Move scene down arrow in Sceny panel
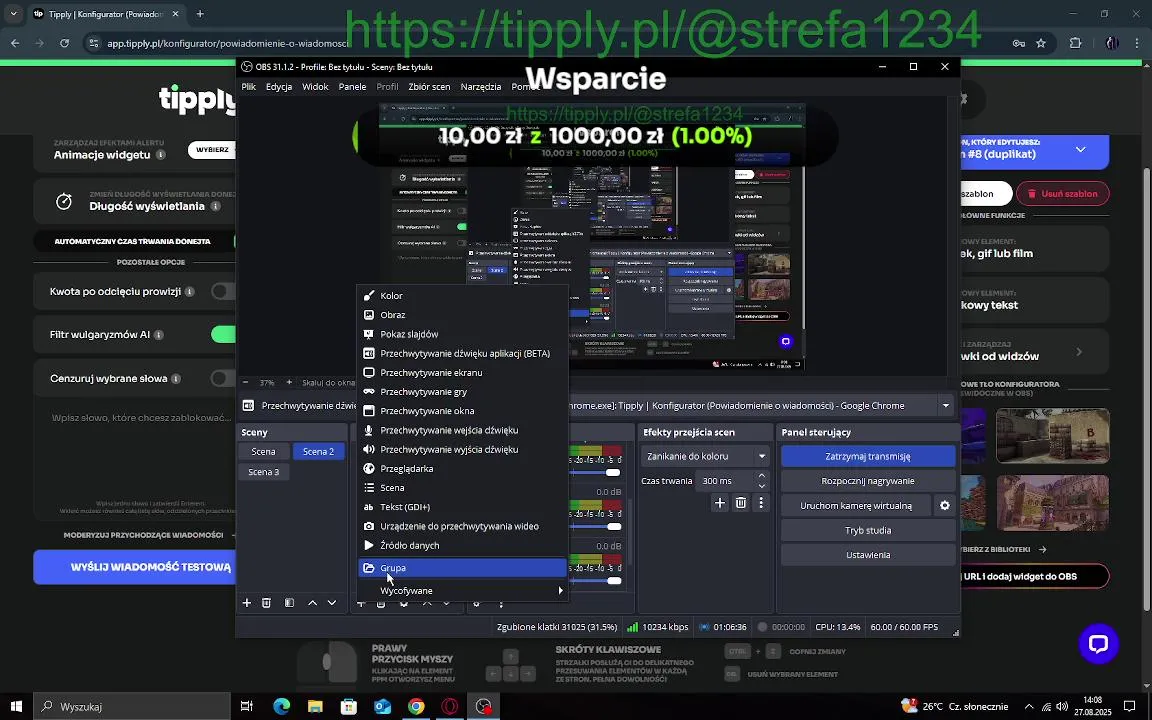 point(332,602)
